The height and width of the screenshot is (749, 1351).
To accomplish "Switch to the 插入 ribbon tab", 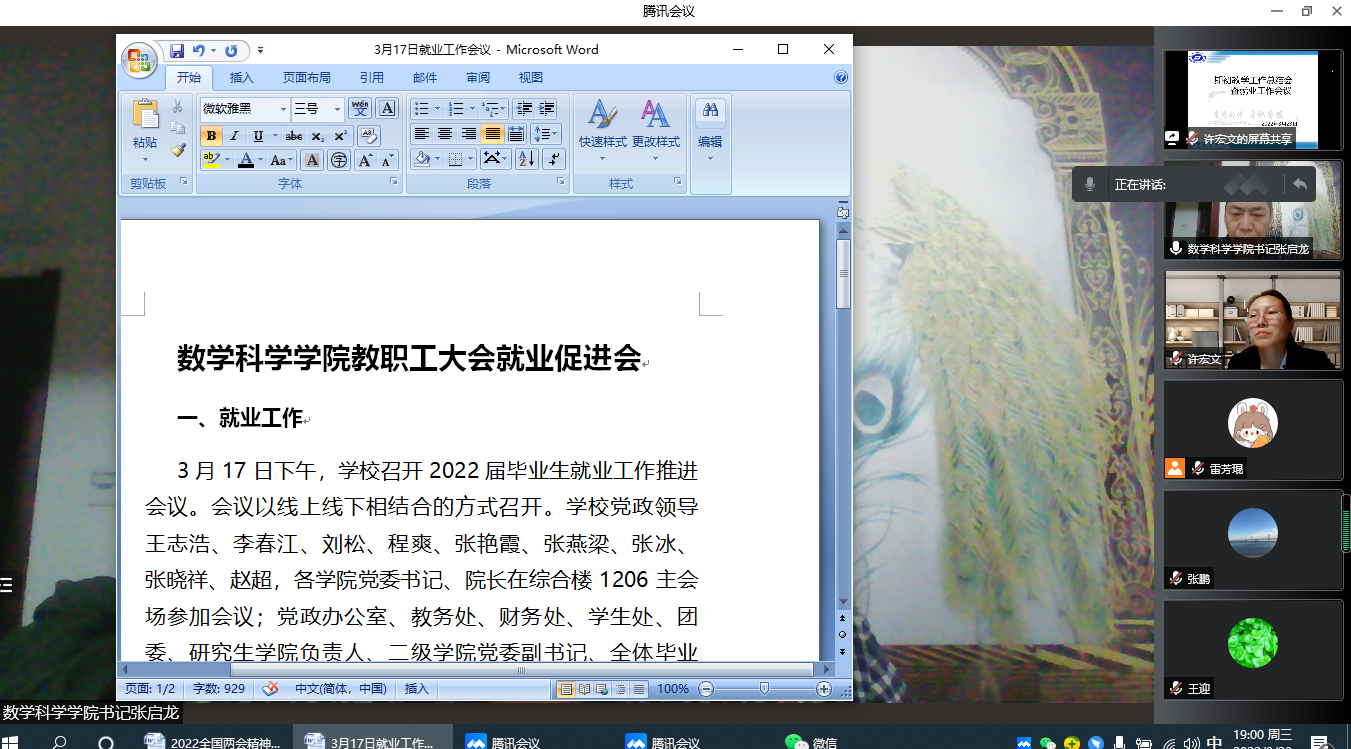I will [241, 77].
